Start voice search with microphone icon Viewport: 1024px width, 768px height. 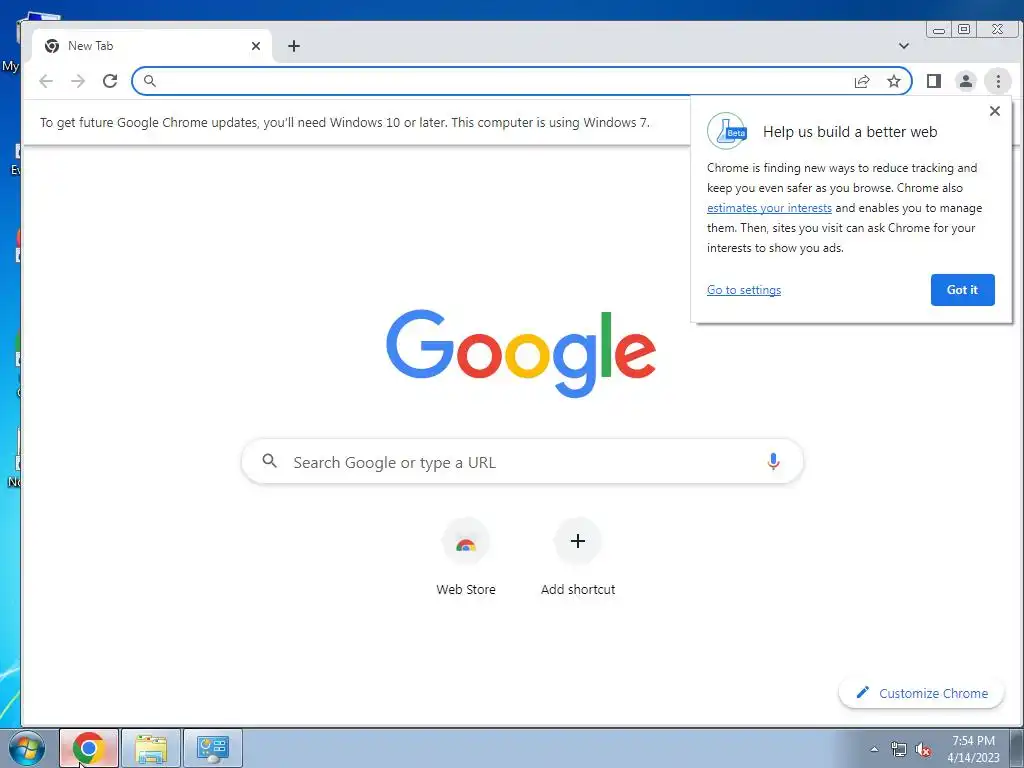click(773, 462)
